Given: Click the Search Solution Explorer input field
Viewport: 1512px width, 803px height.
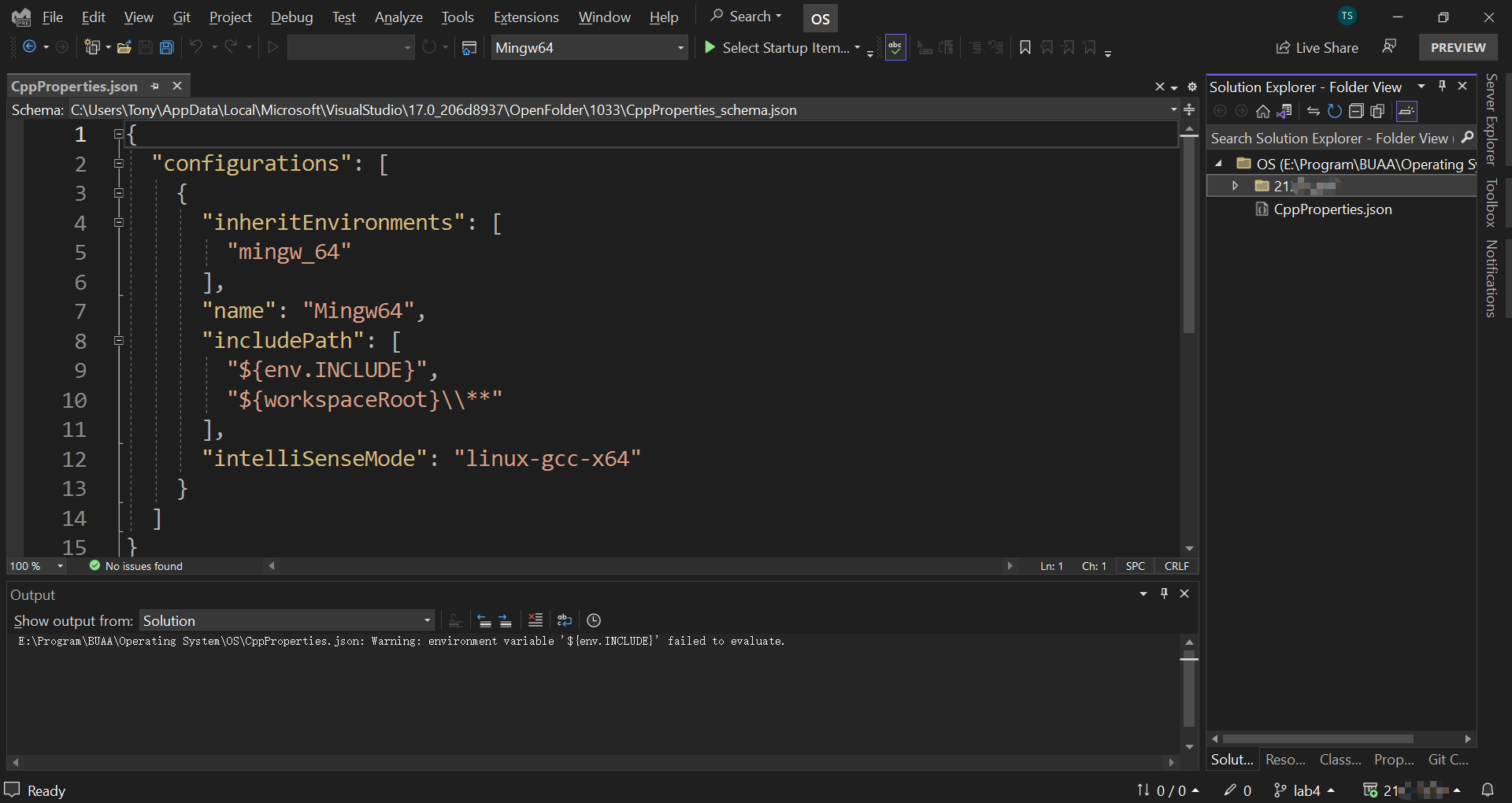Looking at the screenshot, I should click(x=1329, y=139).
